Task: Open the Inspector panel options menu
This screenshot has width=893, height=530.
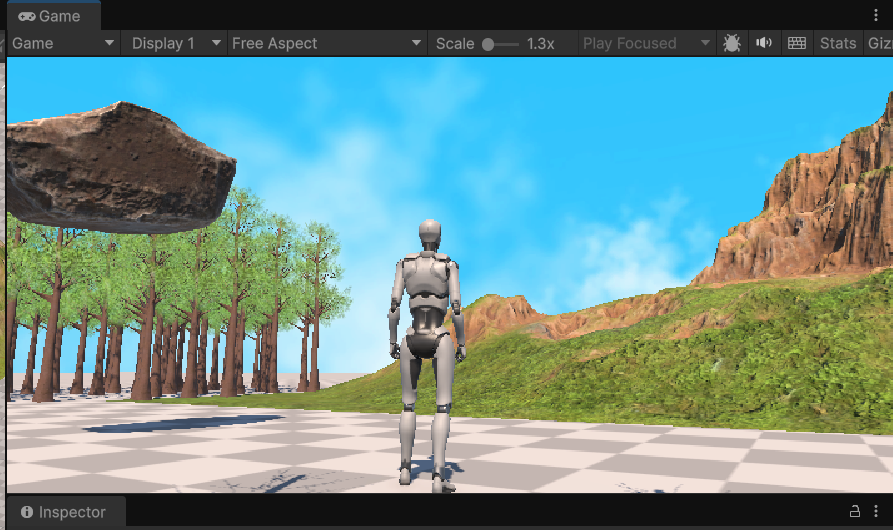Action: (876, 512)
